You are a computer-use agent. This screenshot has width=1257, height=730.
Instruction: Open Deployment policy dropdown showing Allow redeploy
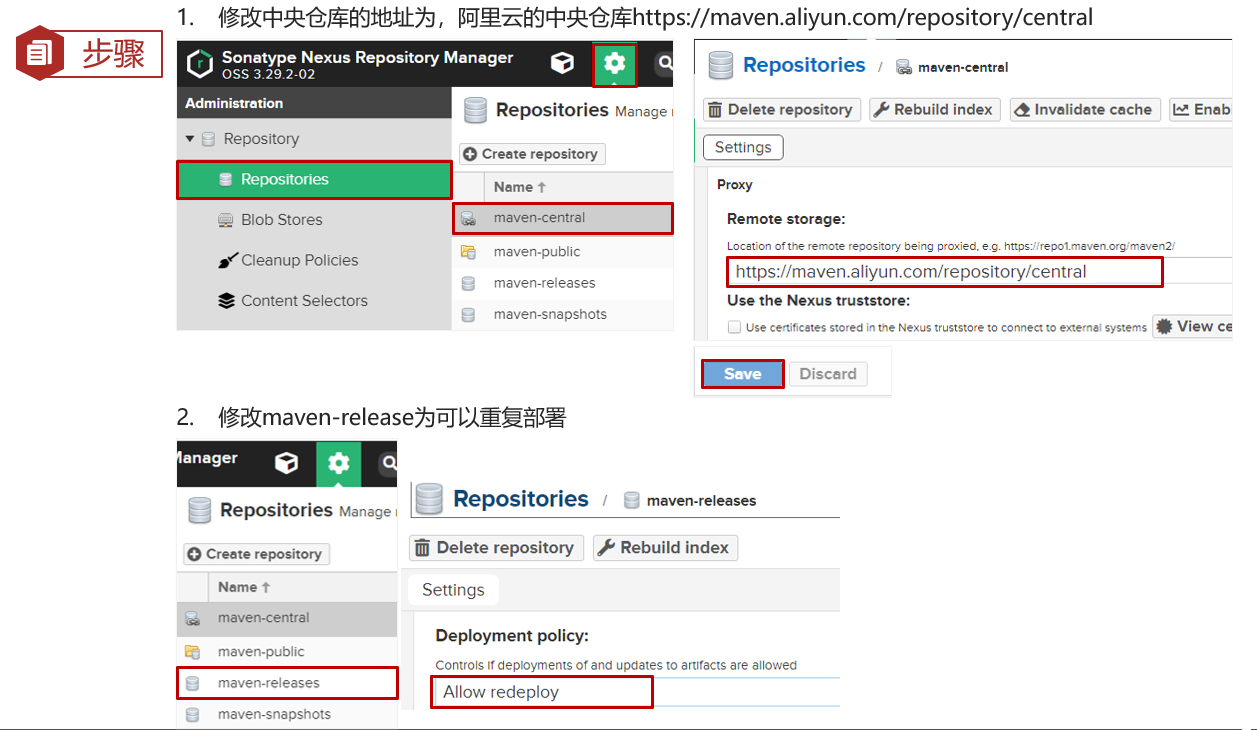click(x=542, y=692)
